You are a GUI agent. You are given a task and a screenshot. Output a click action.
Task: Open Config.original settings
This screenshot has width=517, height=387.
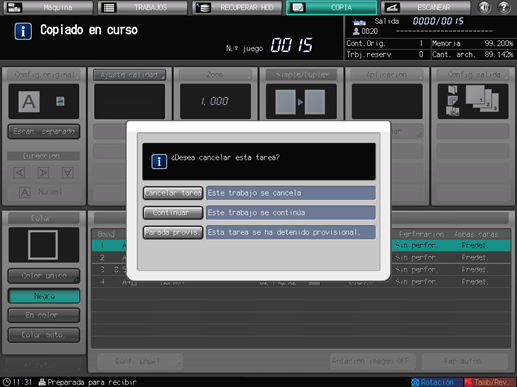pos(44,75)
